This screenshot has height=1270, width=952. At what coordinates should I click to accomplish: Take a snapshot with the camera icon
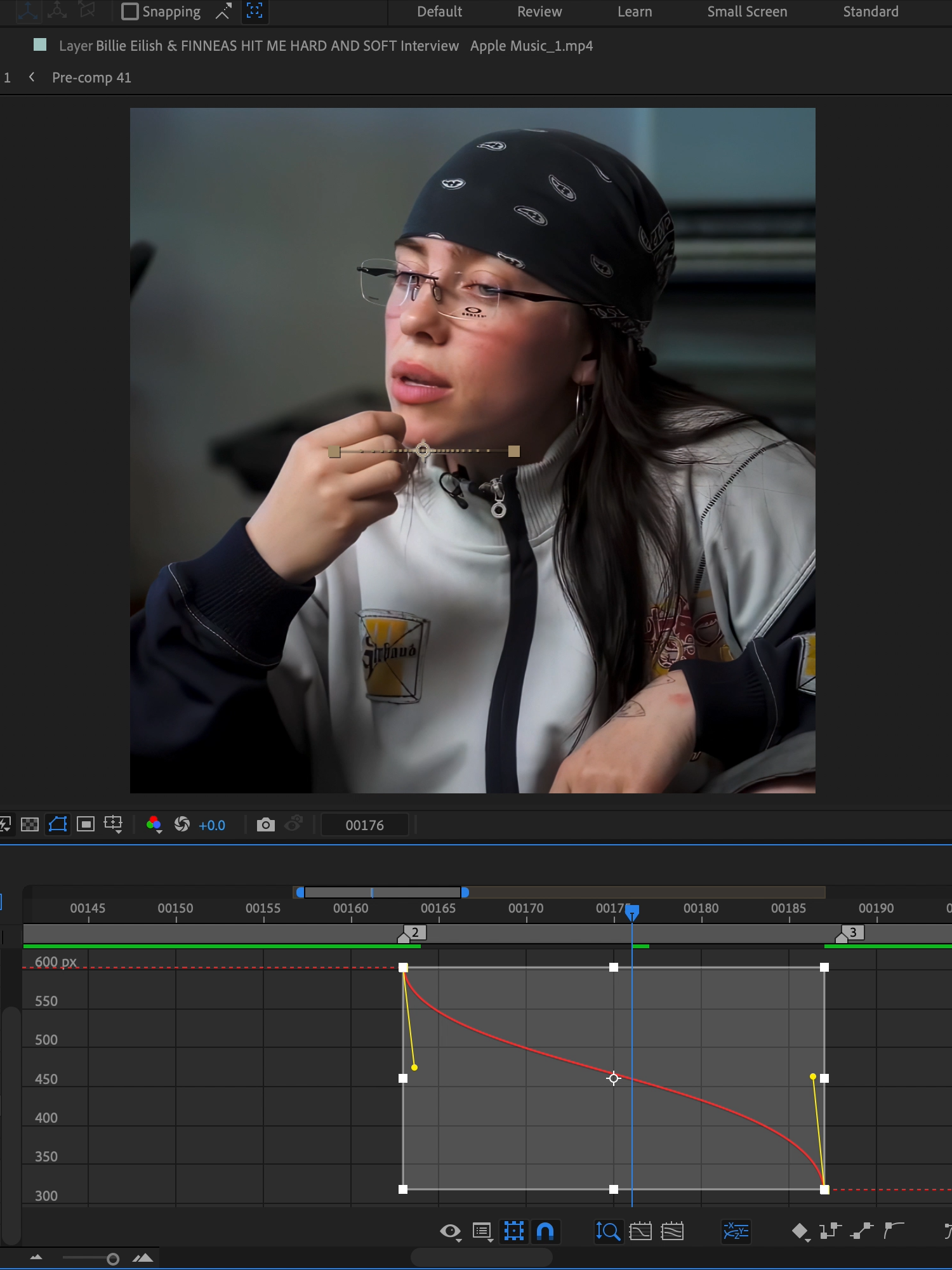coord(266,824)
